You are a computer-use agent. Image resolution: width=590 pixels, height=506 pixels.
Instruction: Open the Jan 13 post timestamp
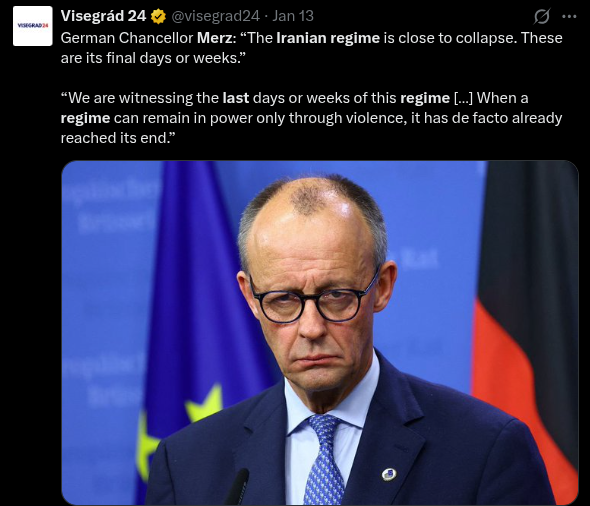[293, 16]
